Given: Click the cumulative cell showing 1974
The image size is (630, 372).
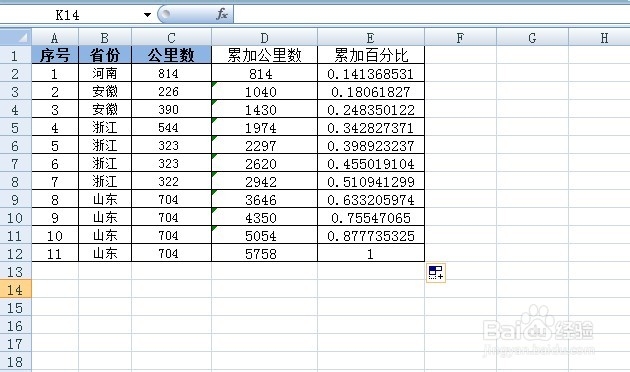Looking at the screenshot, I should pyautogui.click(x=264, y=127).
